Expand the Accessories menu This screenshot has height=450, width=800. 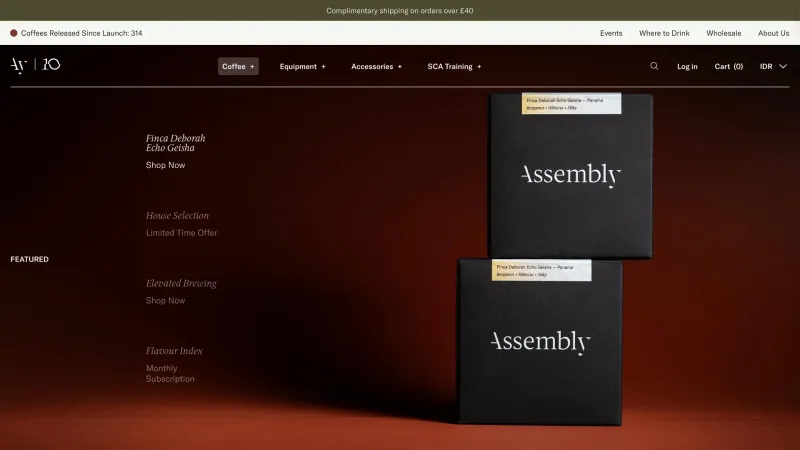377,66
